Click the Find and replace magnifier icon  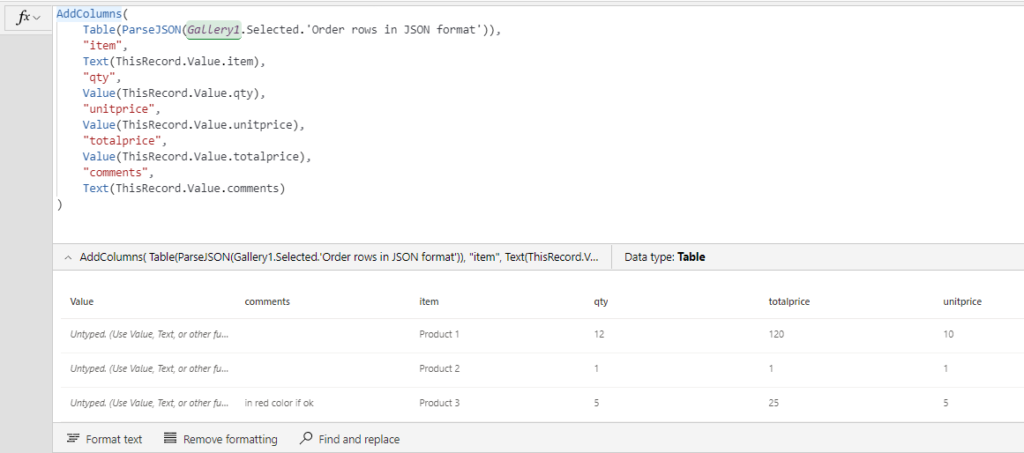pyautogui.click(x=306, y=439)
